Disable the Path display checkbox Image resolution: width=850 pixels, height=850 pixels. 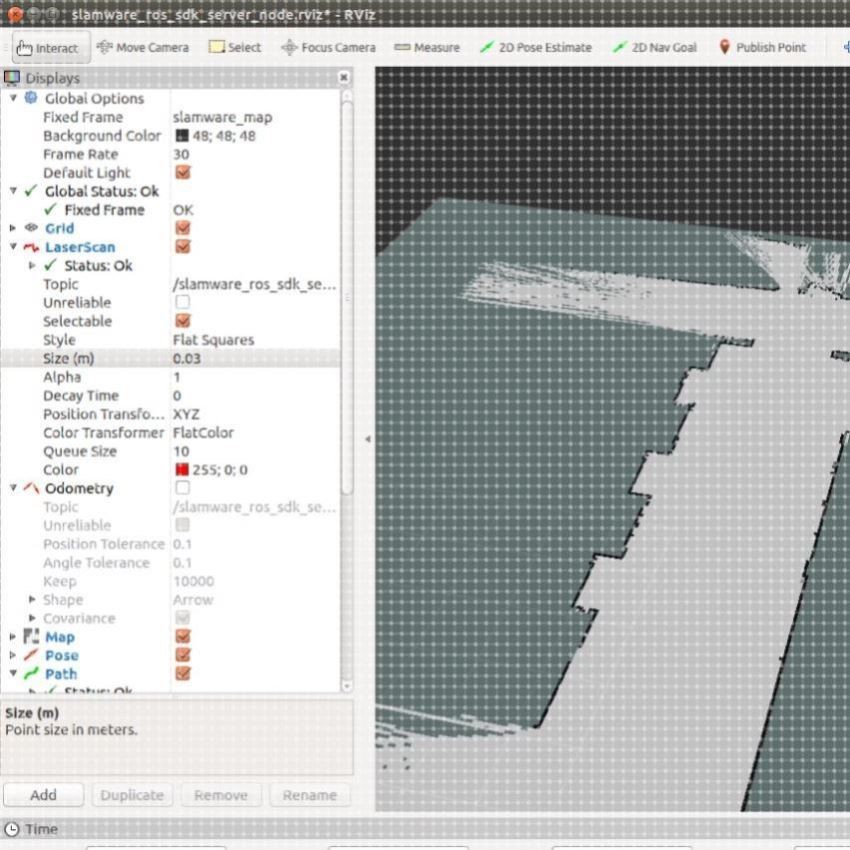[183, 673]
